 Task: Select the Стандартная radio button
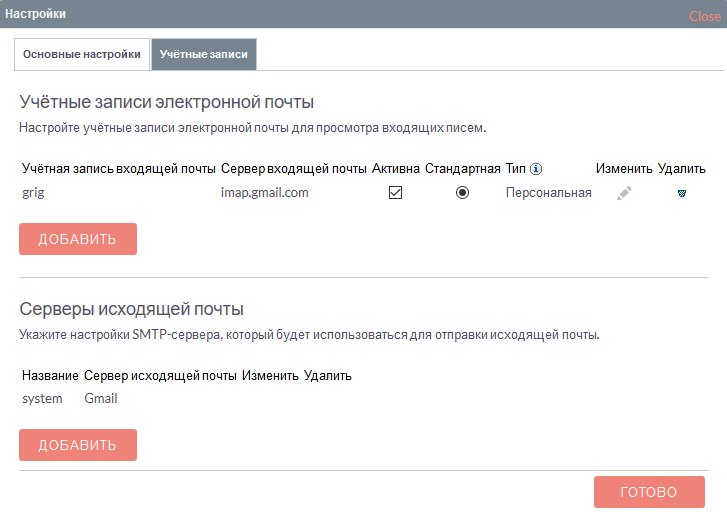[x=462, y=193]
